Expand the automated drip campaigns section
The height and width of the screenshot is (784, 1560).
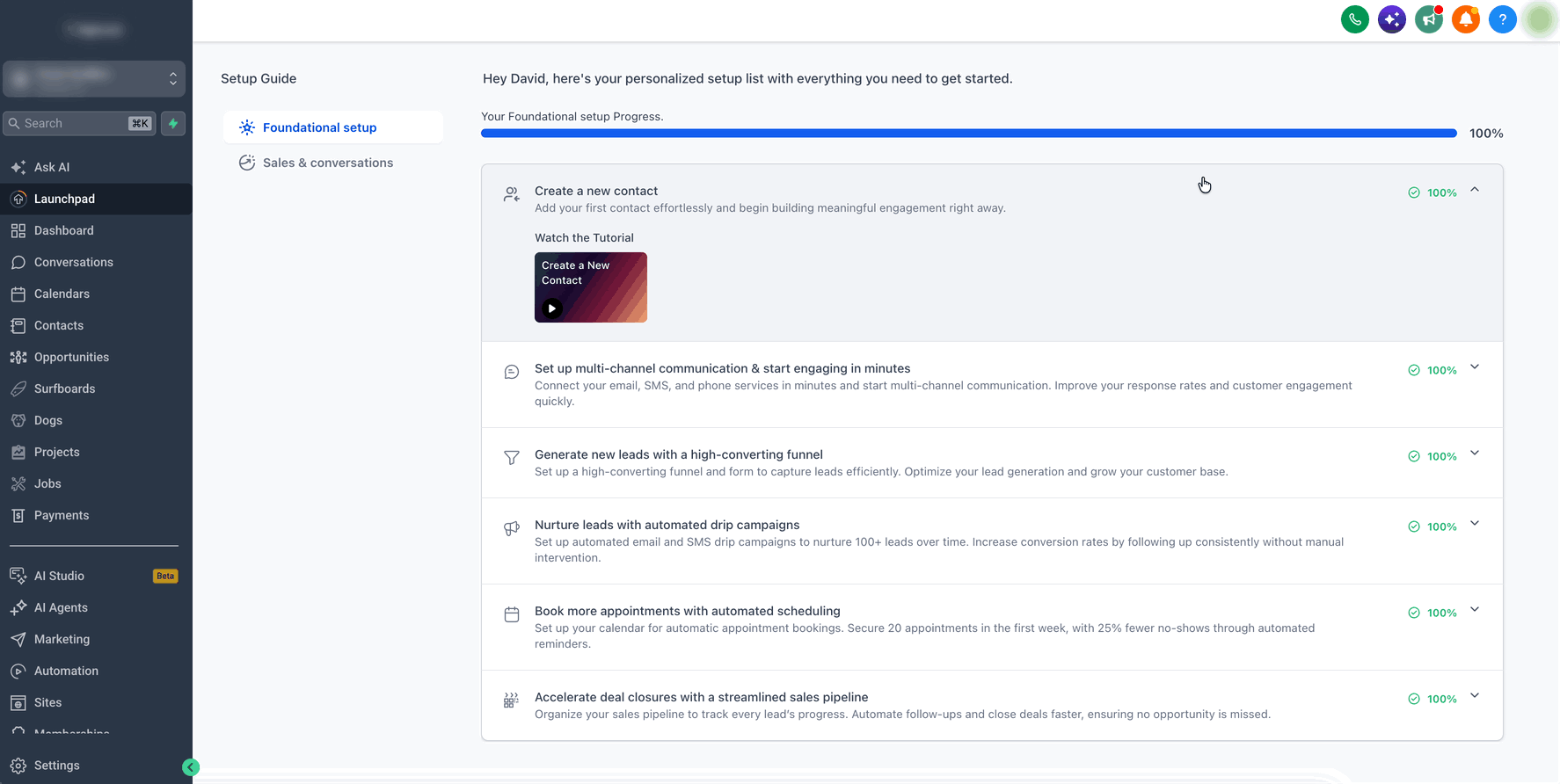[x=1475, y=524]
